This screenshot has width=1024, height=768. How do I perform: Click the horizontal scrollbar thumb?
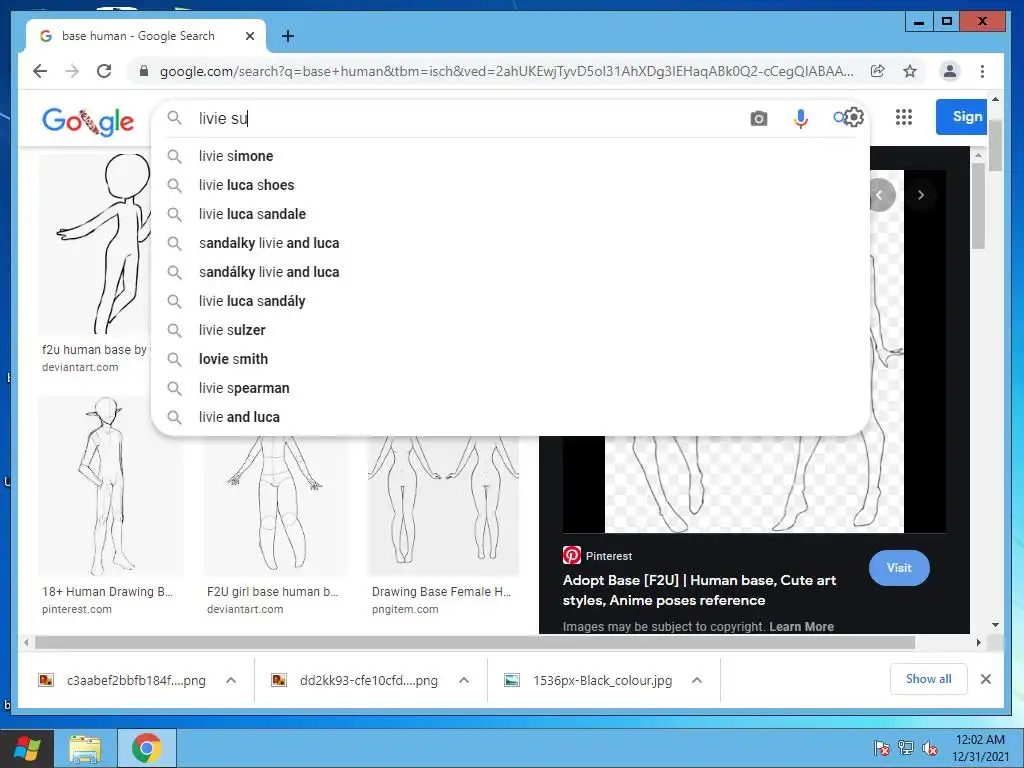coord(475,643)
